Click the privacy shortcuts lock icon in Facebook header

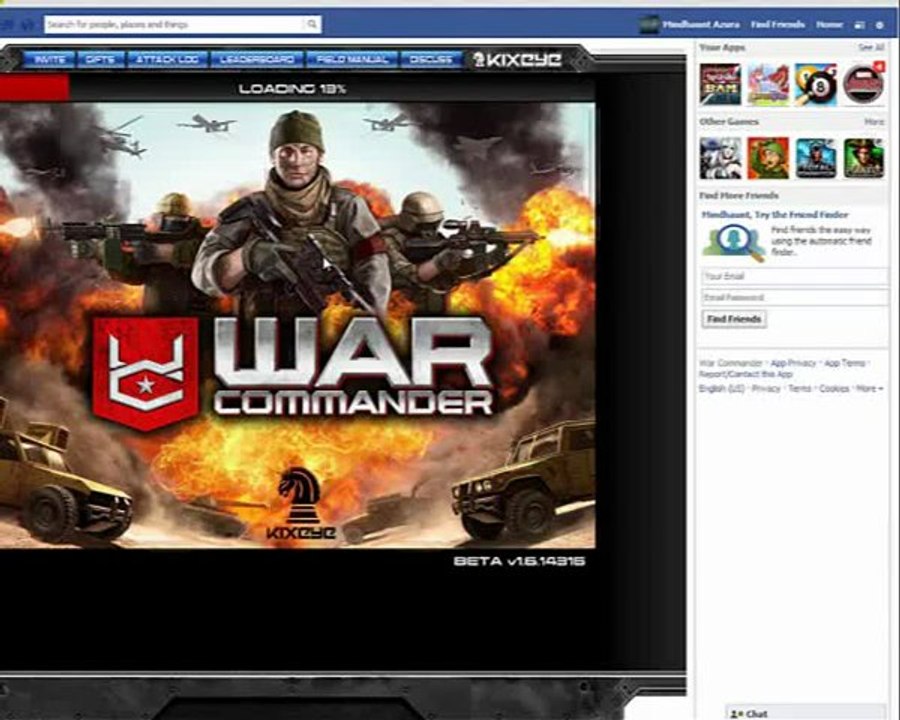(859, 25)
